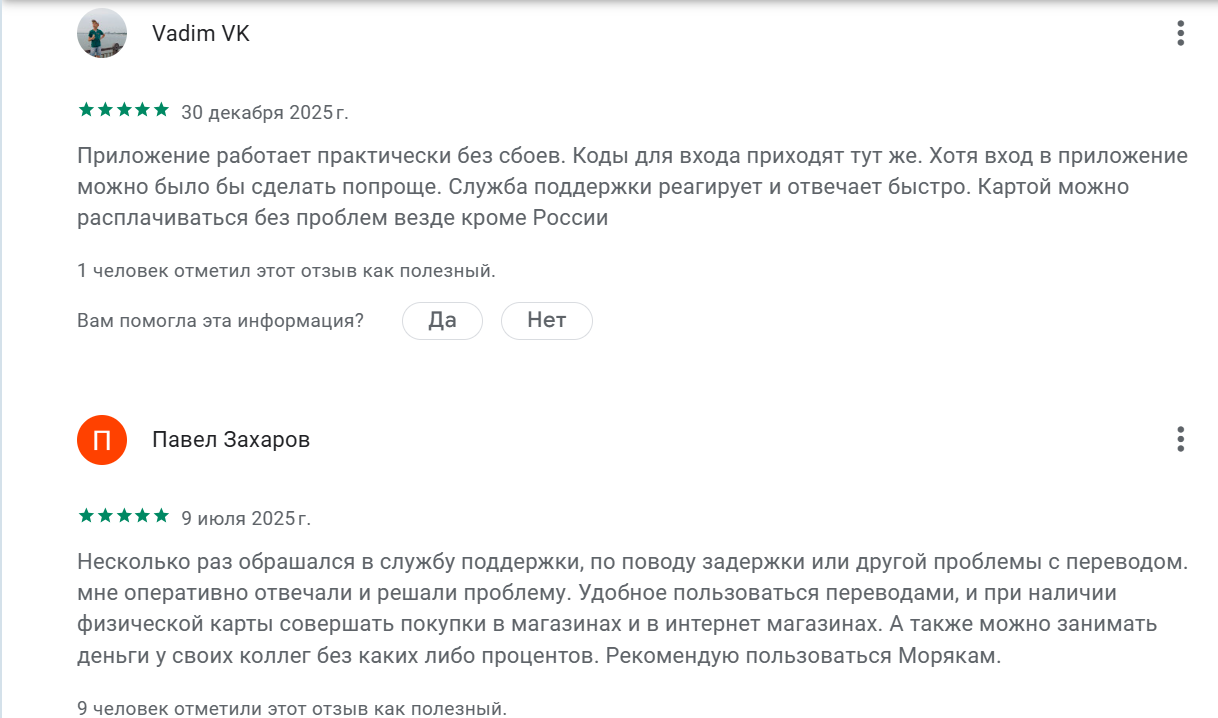
Task: Mark the review helpful with Да
Action: point(442,321)
